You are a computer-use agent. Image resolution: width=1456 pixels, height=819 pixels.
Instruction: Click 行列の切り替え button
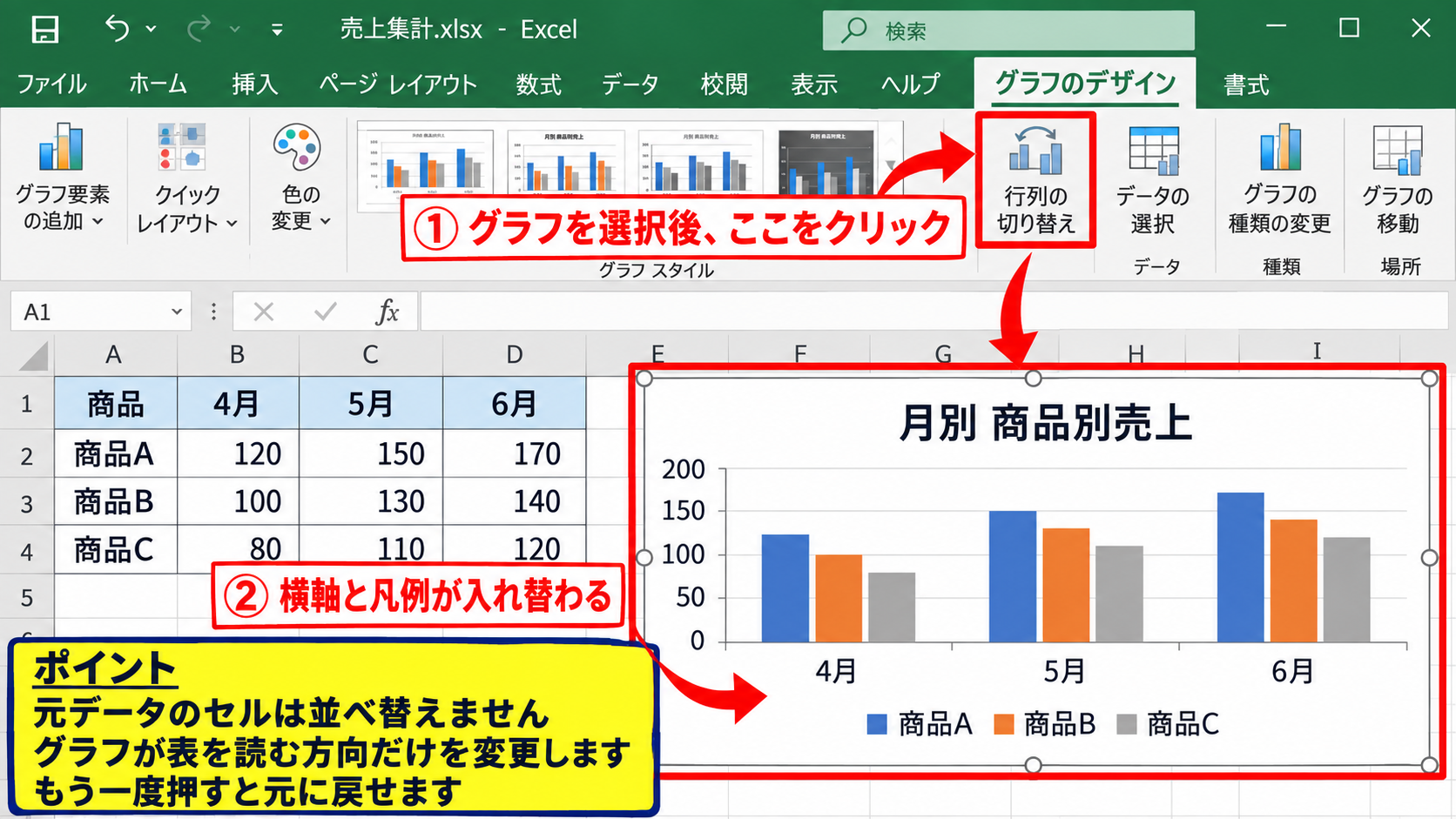tap(1035, 180)
